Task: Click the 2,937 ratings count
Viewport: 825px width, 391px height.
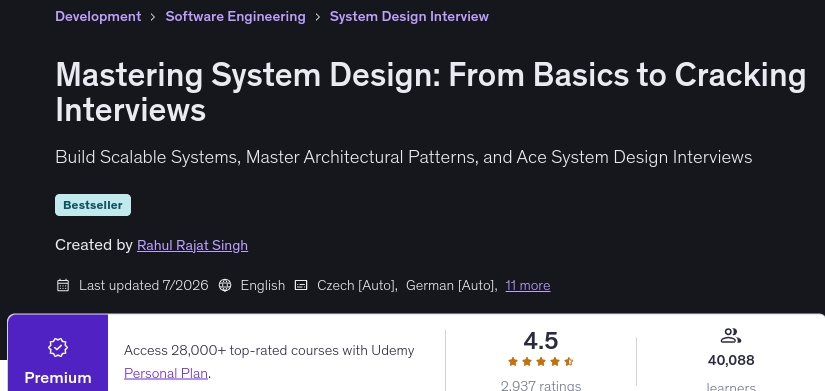Action: click(540, 386)
